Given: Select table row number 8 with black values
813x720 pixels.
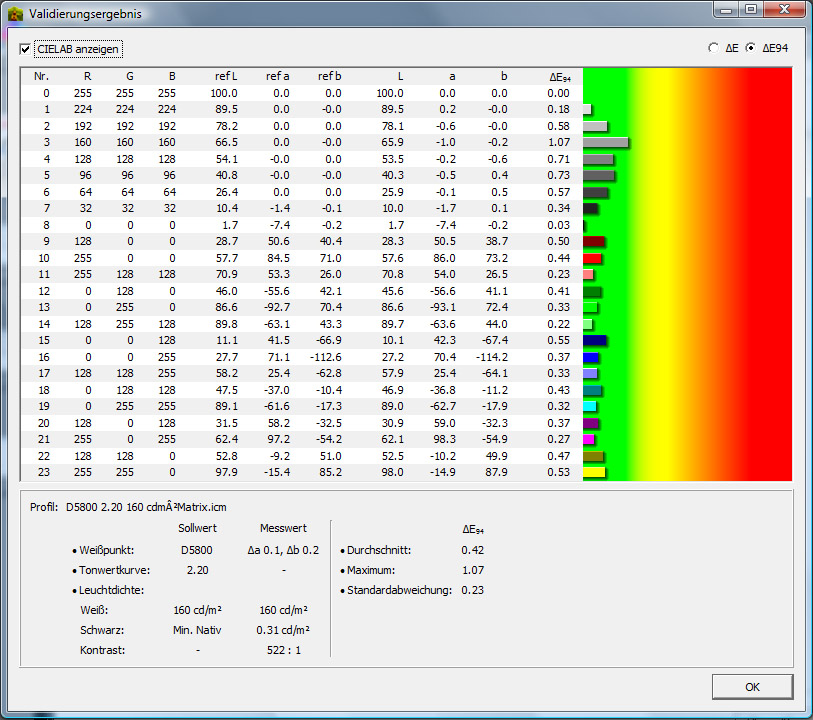Looking at the screenshot, I should [x=300, y=225].
